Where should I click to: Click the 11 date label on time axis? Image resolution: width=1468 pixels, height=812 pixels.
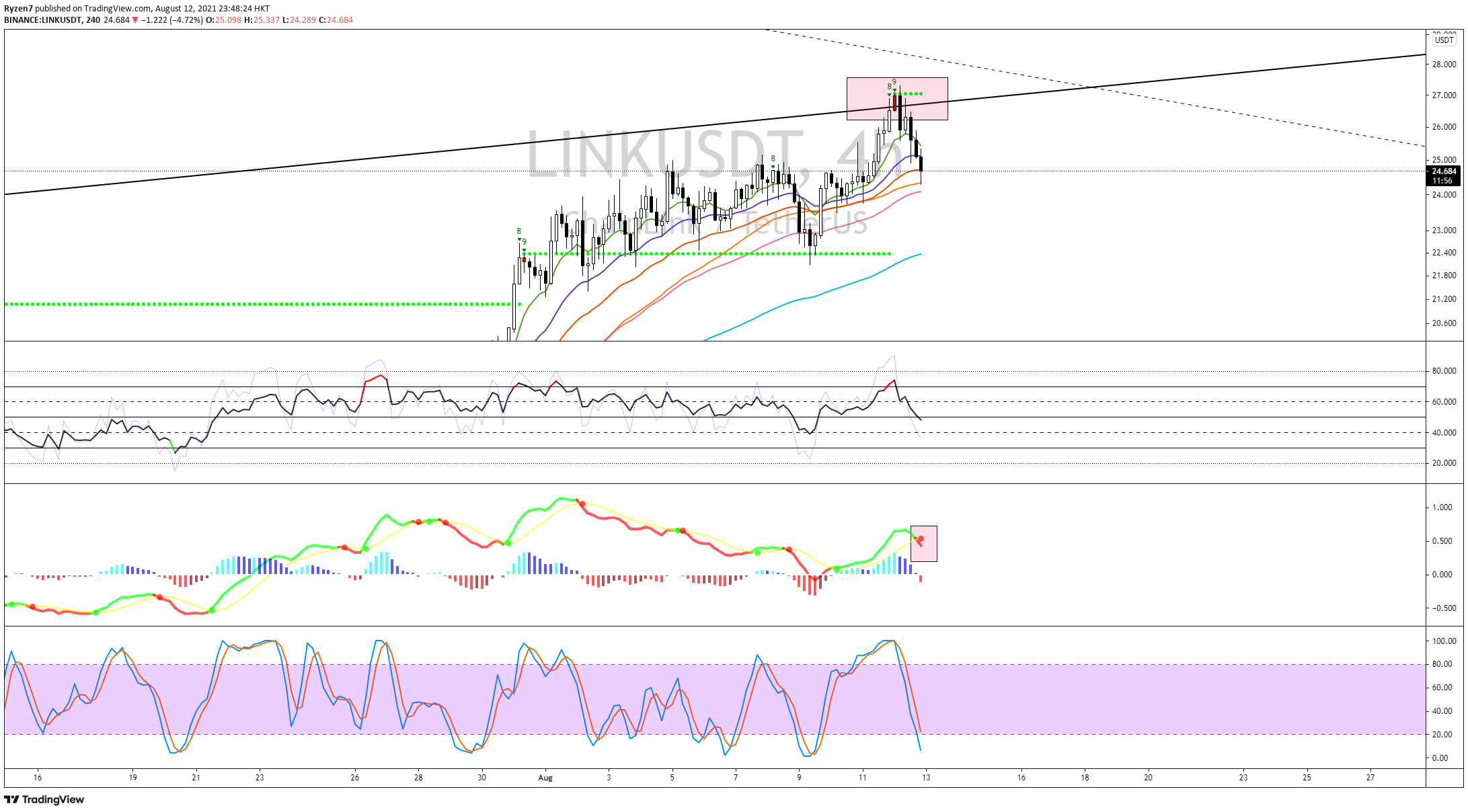pos(863,778)
